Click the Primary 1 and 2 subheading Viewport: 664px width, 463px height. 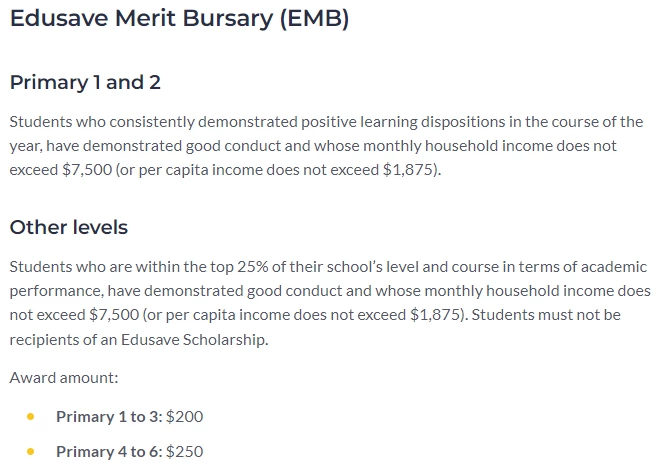pyautogui.click(x=85, y=82)
